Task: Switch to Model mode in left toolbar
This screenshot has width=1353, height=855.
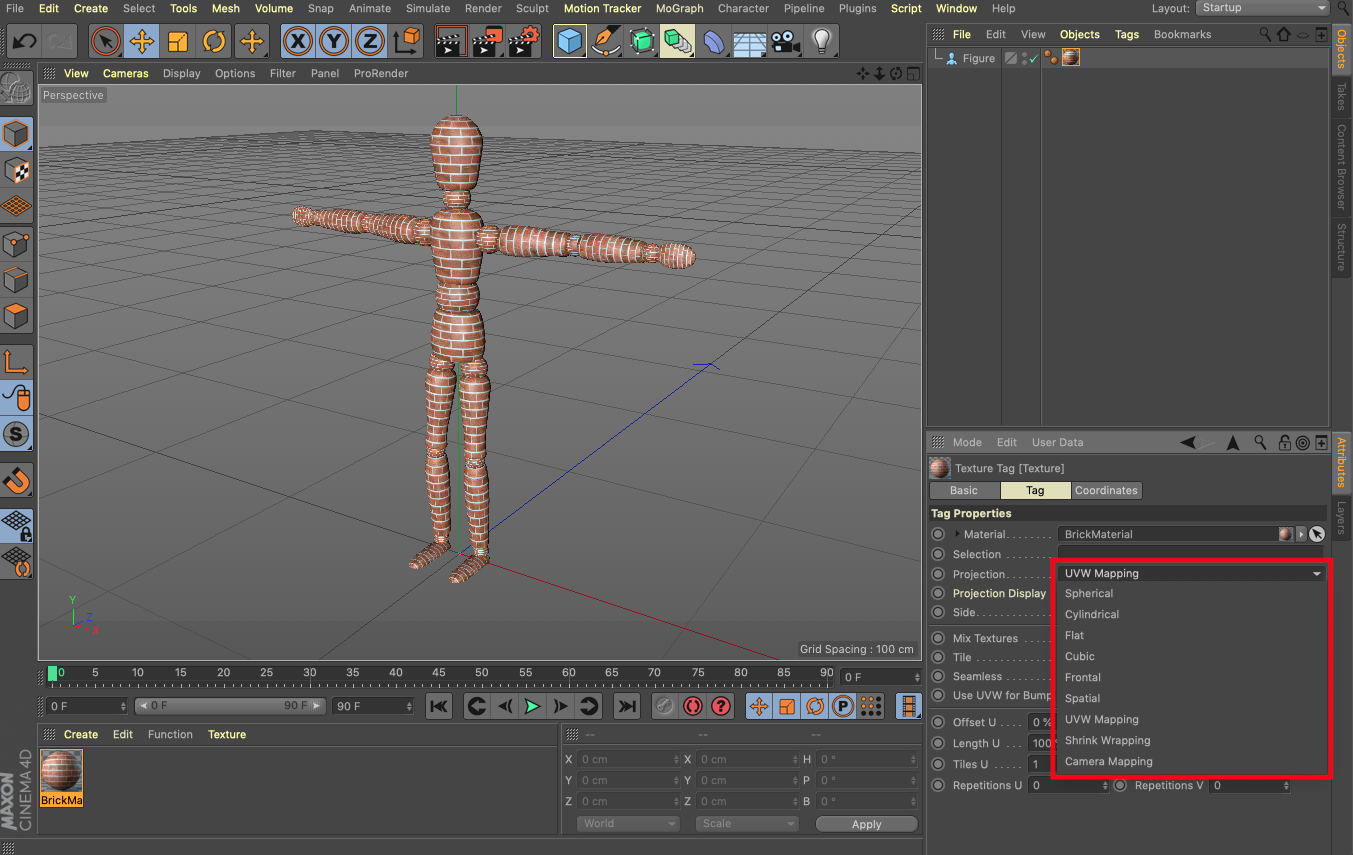Action: point(16,133)
